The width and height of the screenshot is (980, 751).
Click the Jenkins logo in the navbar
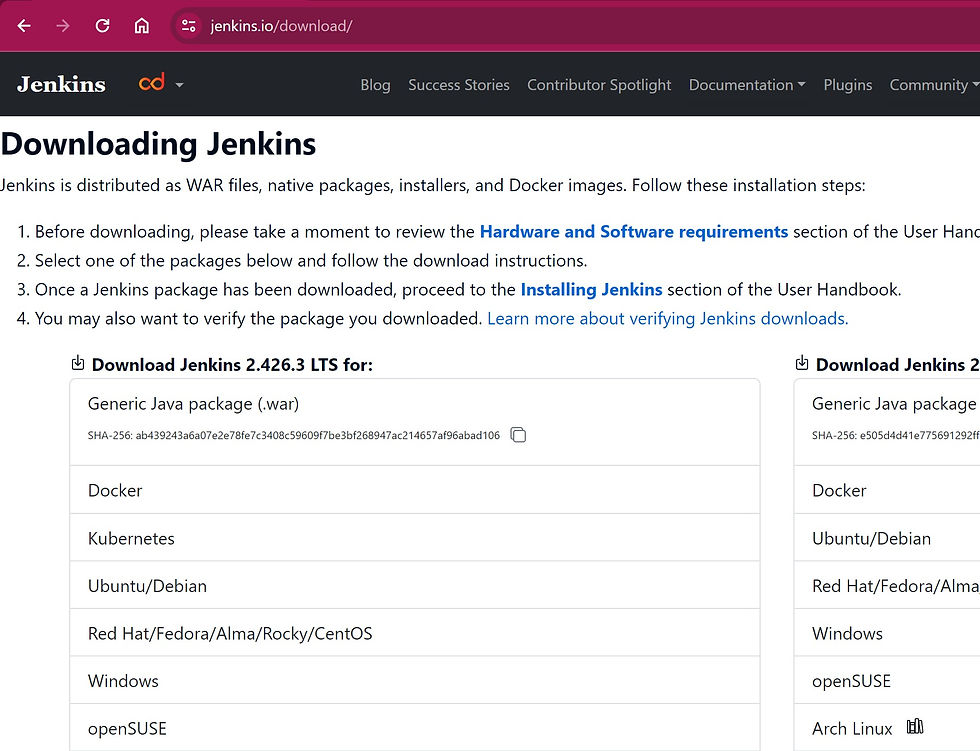coord(61,84)
